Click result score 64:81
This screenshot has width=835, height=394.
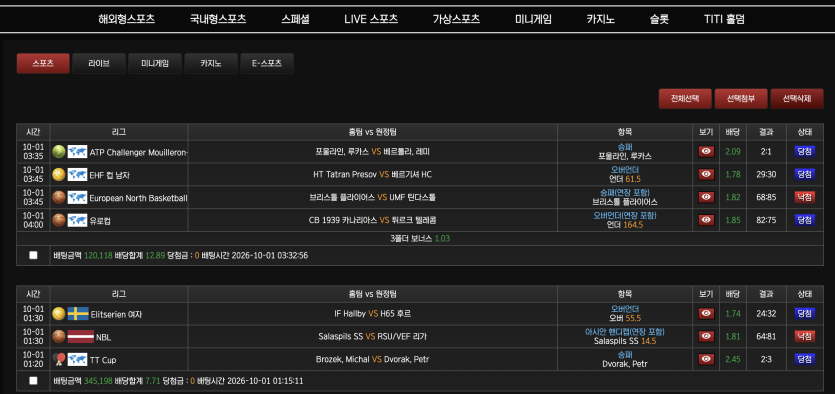pos(766,336)
